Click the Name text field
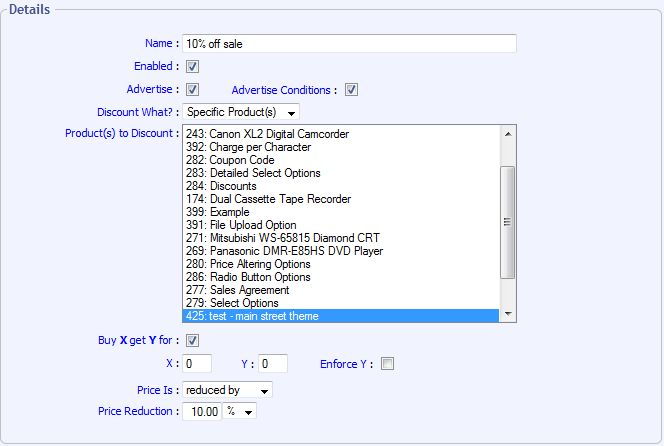This screenshot has width=664, height=446. tap(349, 44)
